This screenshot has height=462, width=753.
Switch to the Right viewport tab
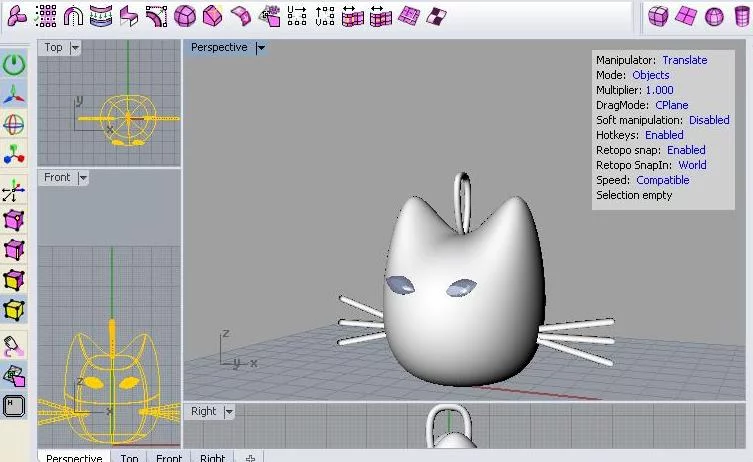tap(212, 456)
